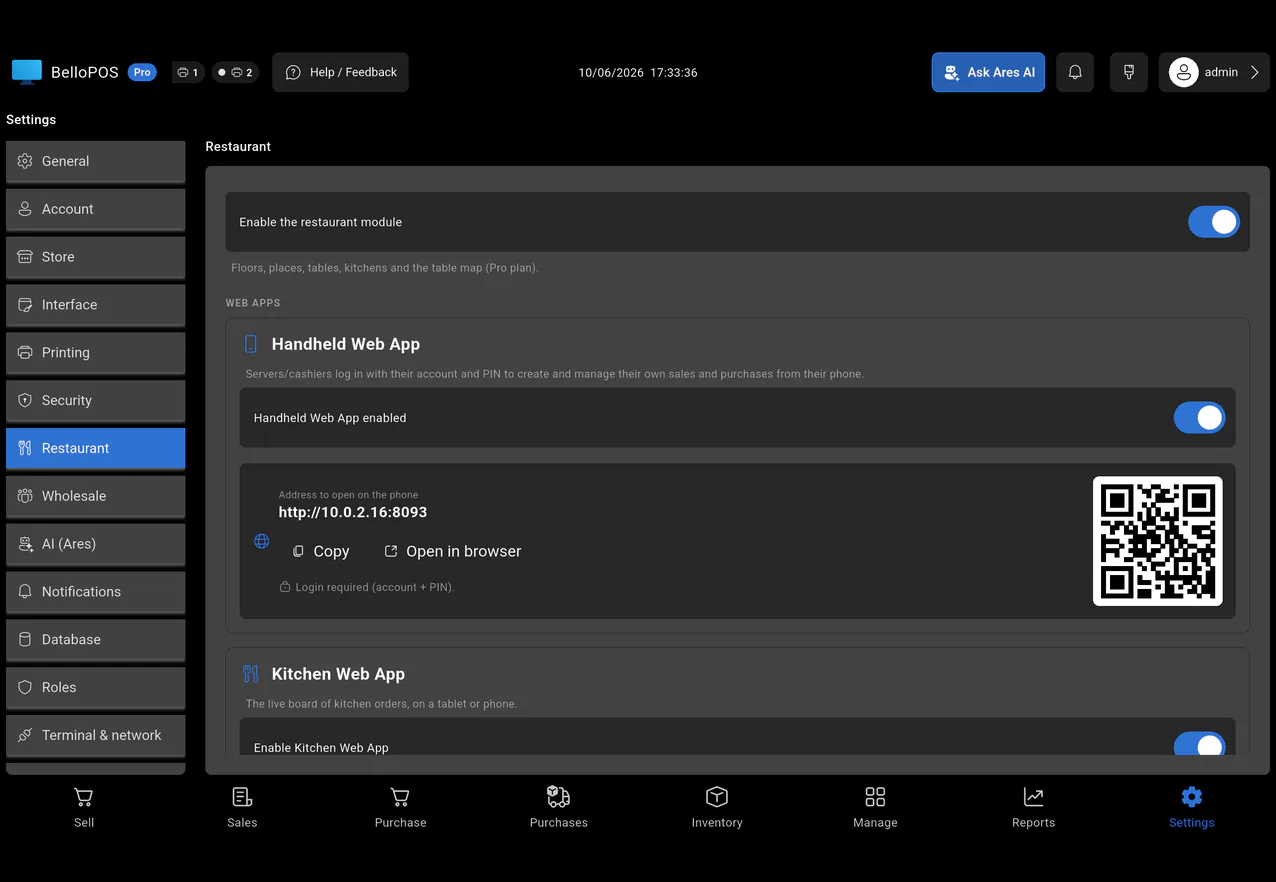This screenshot has width=1276, height=882.
Task: Open AI (Ares) settings
Action: point(95,544)
